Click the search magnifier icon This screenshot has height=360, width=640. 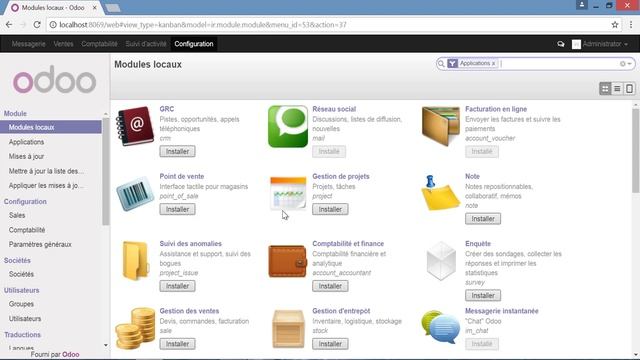click(441, 64)
